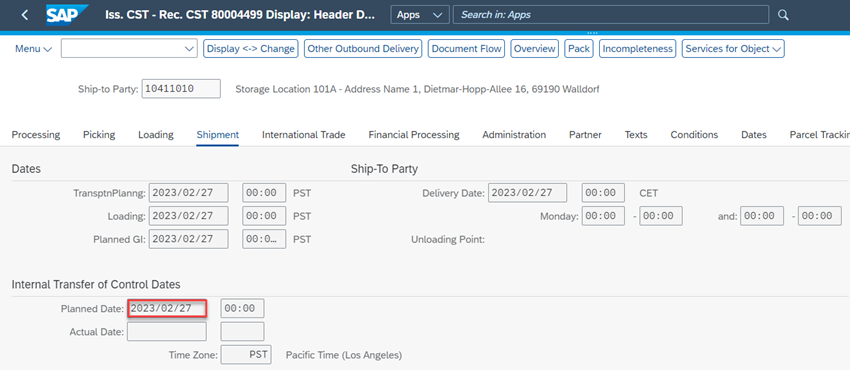Go back using the header back arrow
The height and width of the screenshot is (370, 850).
(24, 15)
